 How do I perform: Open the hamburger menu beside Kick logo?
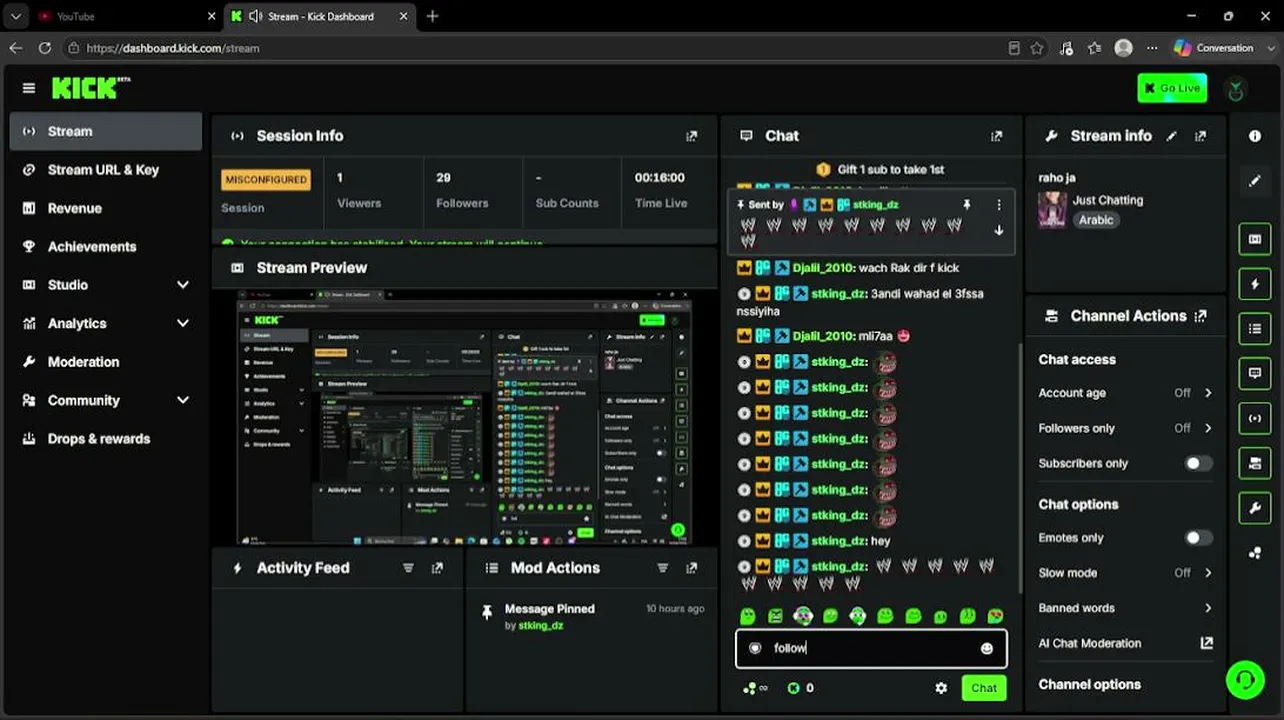coord(29,88)
